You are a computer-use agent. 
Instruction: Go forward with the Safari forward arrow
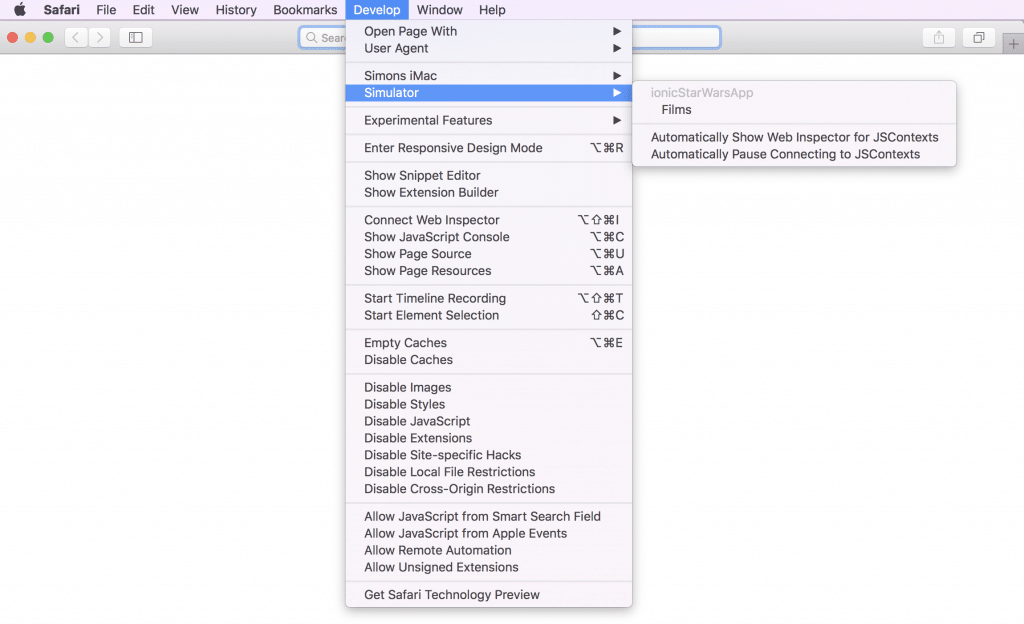99,37
